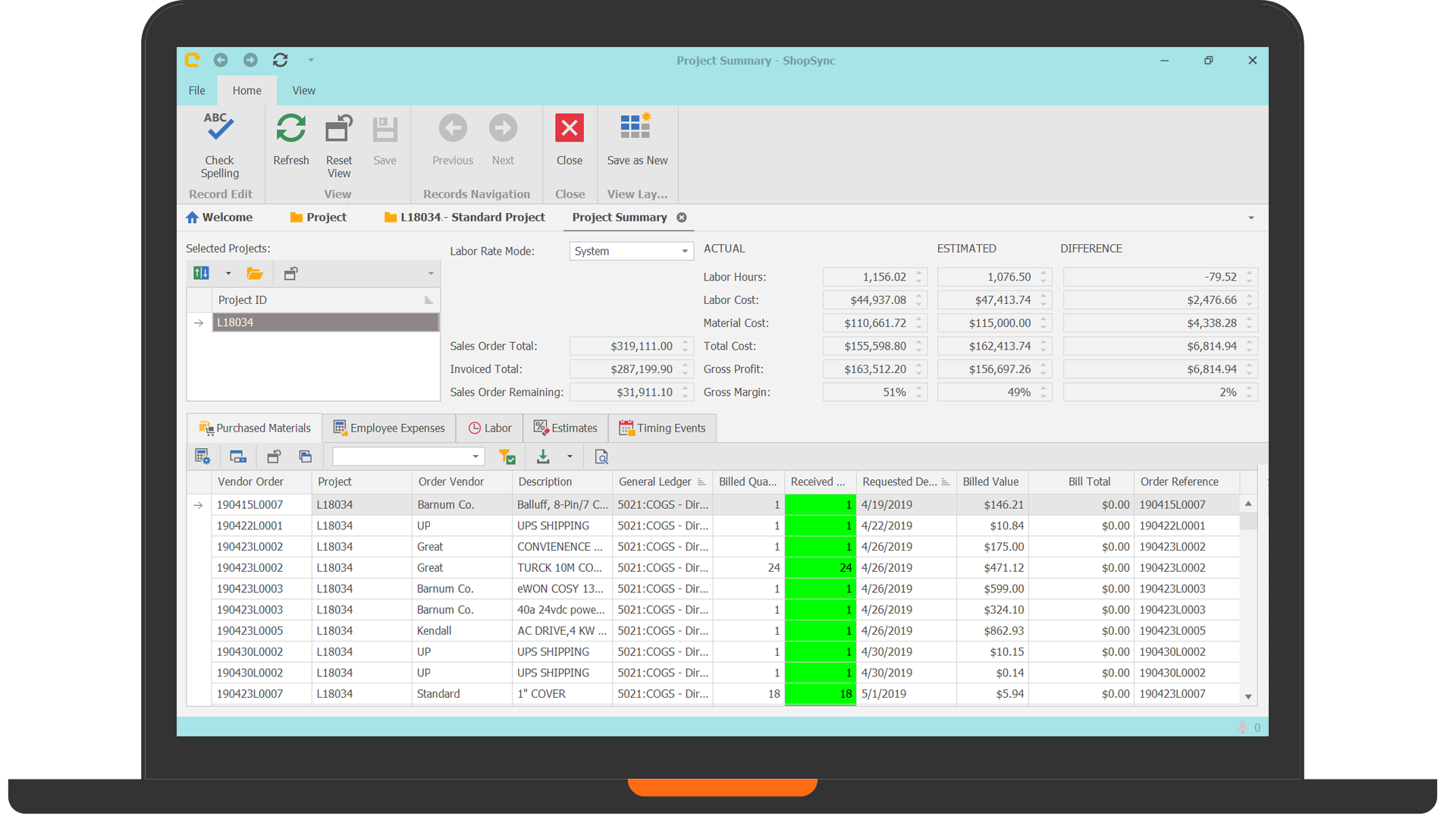Click the print preview magnifier icon
The width and height of the screenshot is (1456, 819).
601,457
